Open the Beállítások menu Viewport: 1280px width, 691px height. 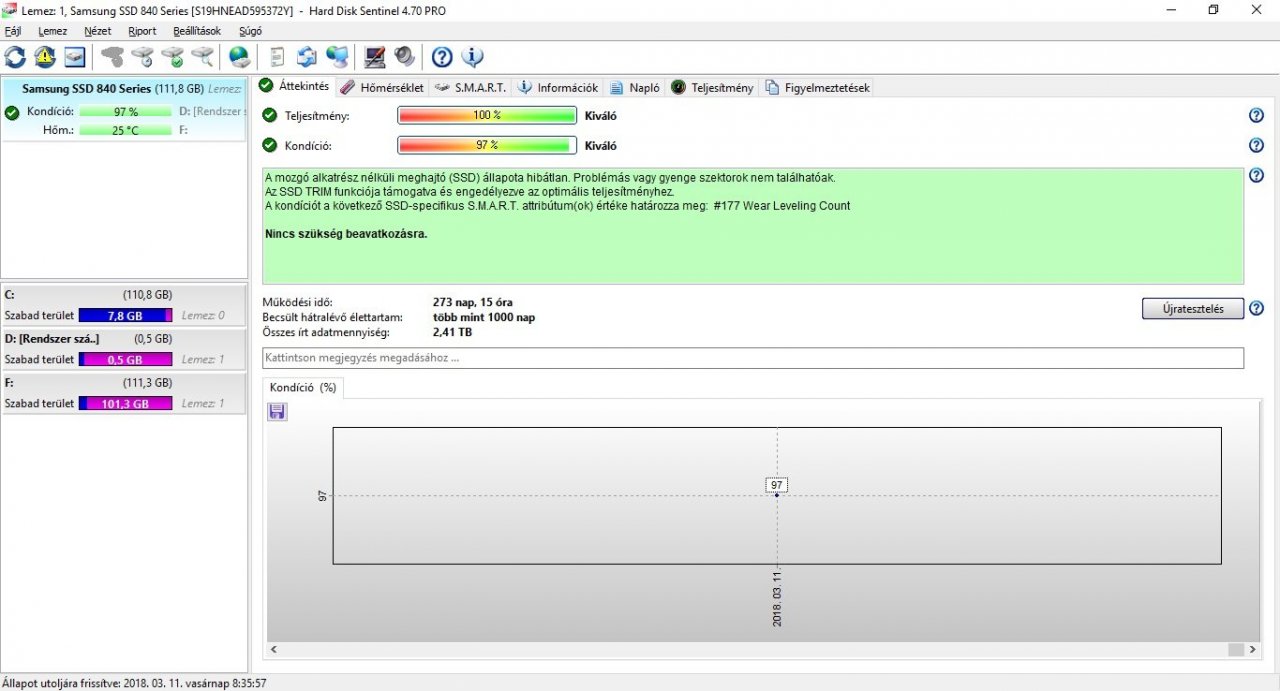click(x=197, y=31)
